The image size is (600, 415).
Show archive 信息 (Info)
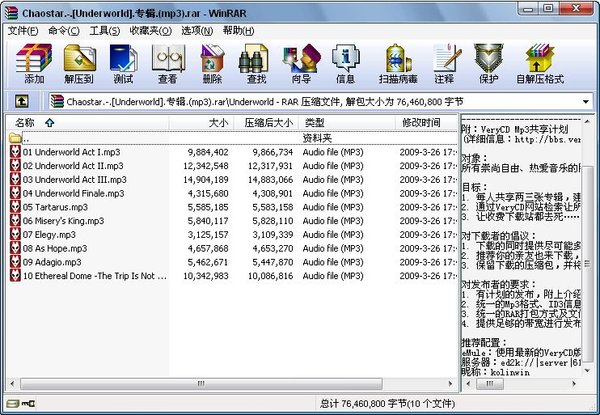click(x=346, y=63)
